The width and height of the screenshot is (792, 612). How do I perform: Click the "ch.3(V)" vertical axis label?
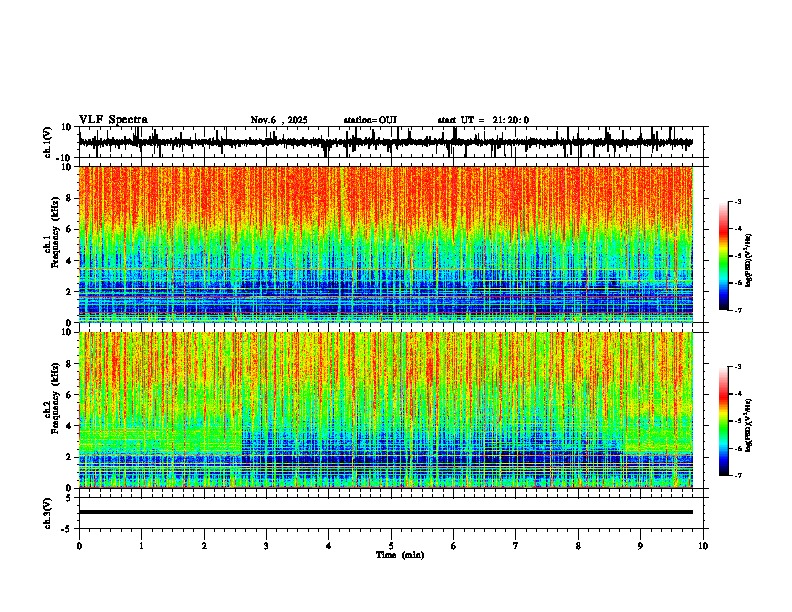(48, 513)
